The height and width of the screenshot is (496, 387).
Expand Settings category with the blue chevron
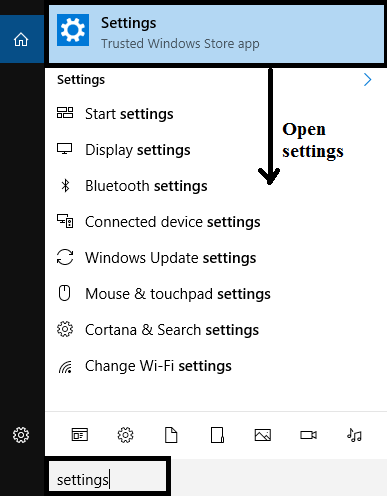click(367, 80)
